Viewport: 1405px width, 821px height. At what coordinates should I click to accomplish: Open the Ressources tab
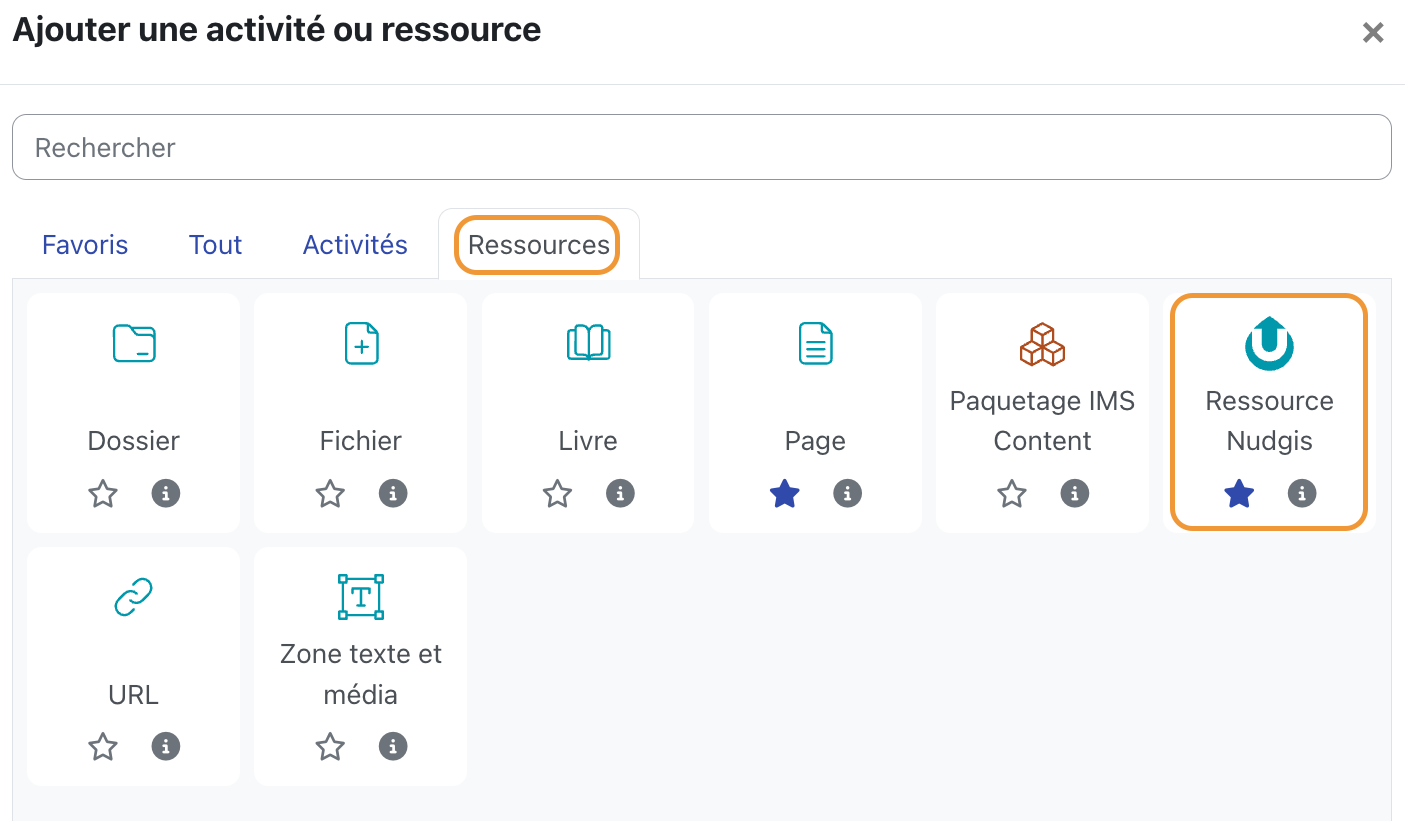click(x=538, y=245)
